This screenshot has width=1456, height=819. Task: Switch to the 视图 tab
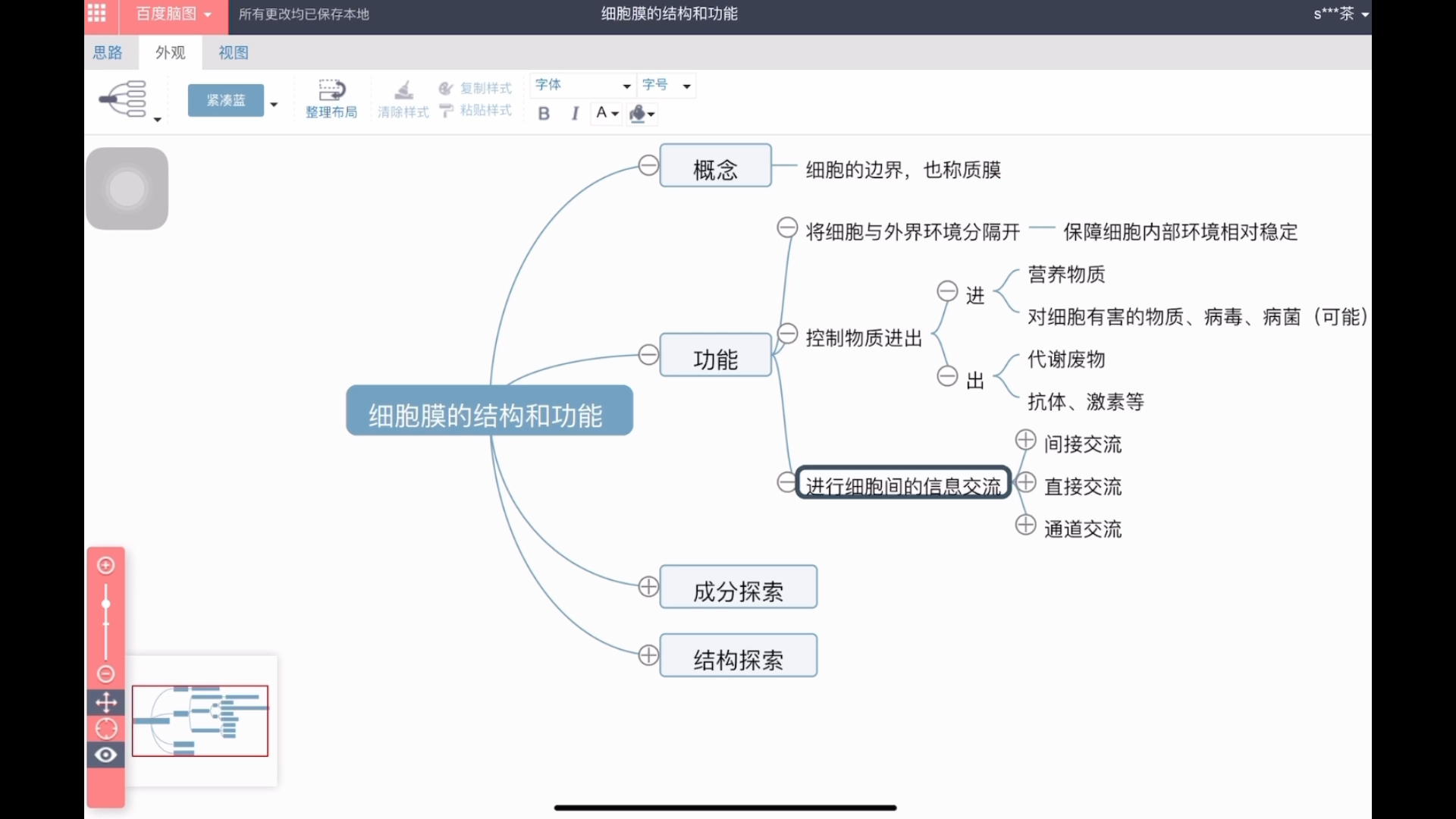click(234, 52)
